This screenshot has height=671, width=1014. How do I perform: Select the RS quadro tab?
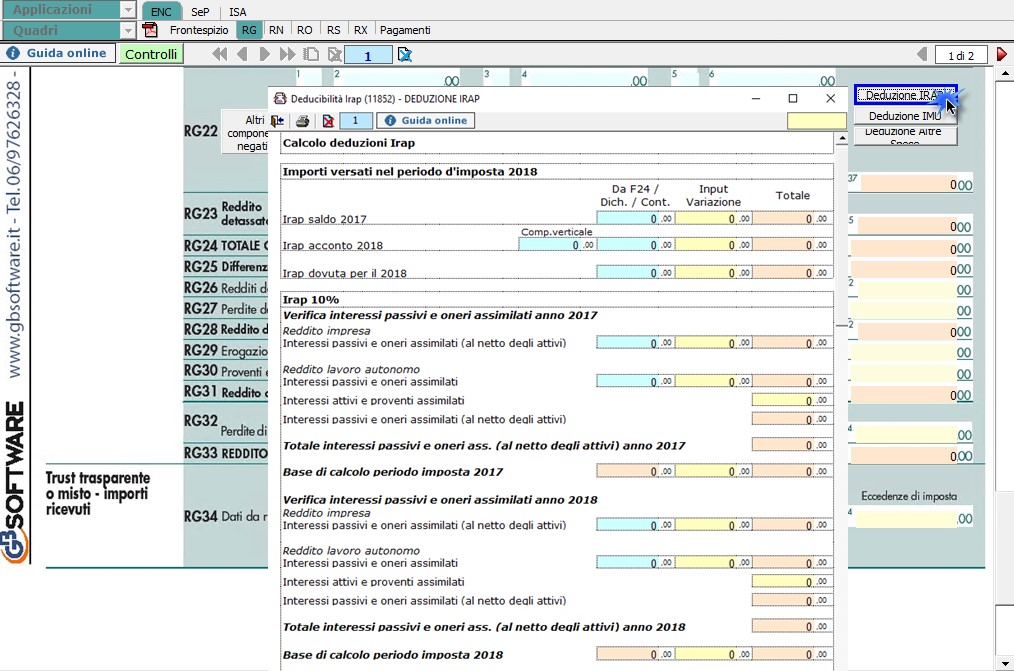pyautogui.click(x=333, y=30)
